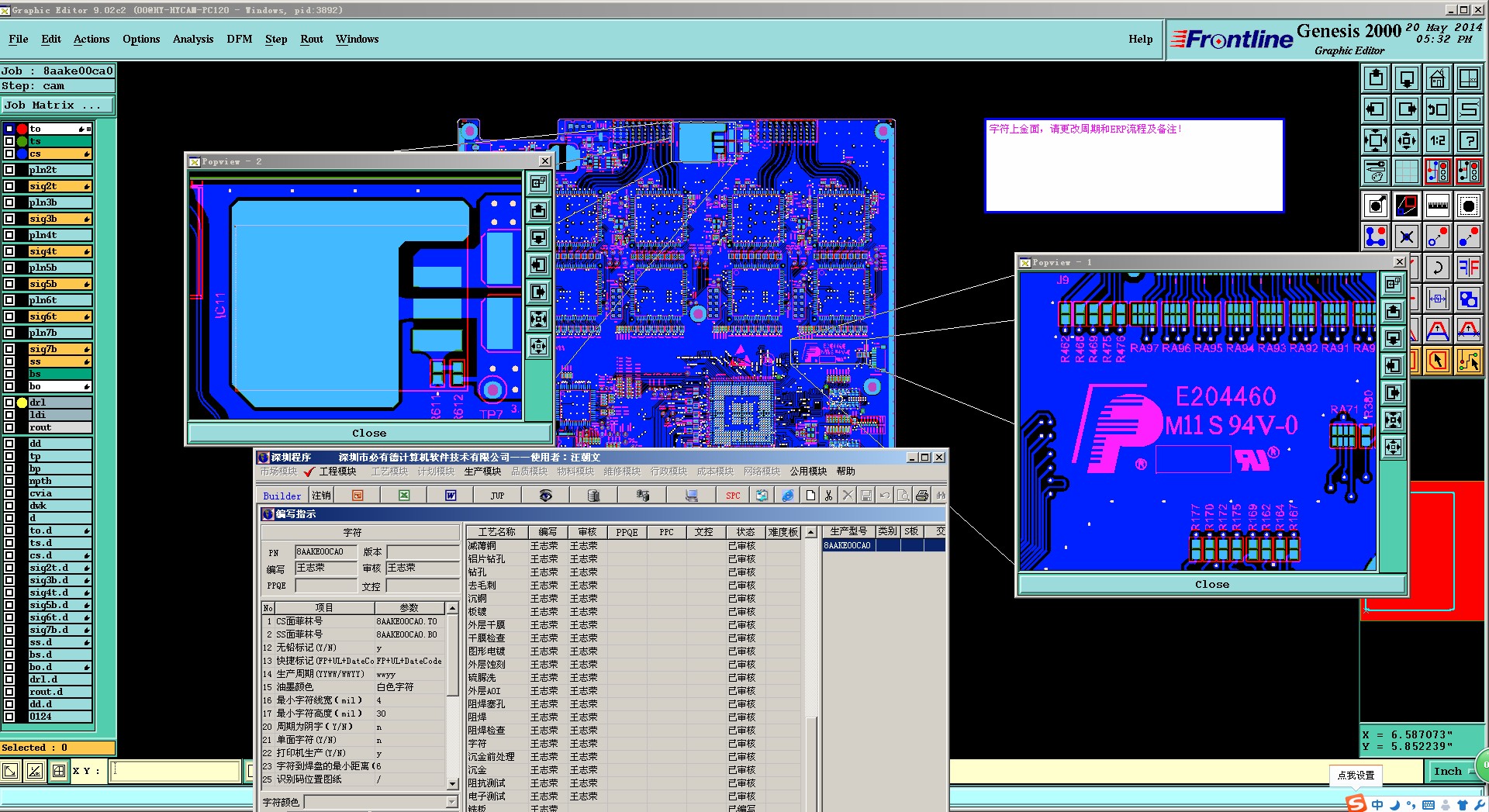Toggle the 'cs' layer display checkbox
This screenshot has height=812, width=1489.
point(9,154)
